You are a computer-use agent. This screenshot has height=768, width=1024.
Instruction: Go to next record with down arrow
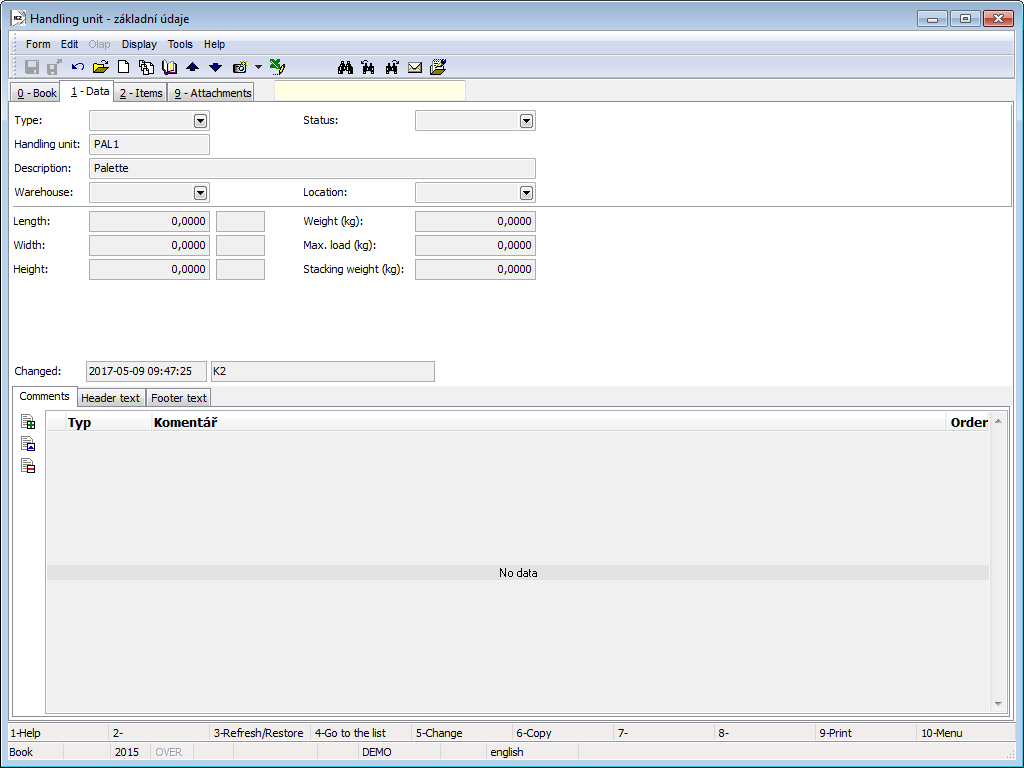(215, 67)
